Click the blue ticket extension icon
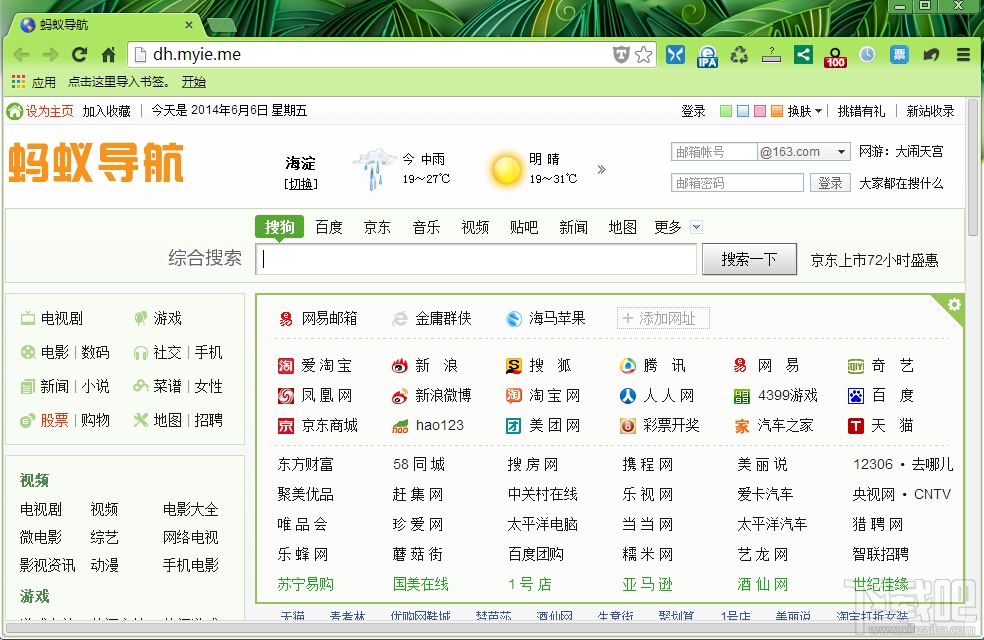The image size is (984, 640). coord(899,55)
